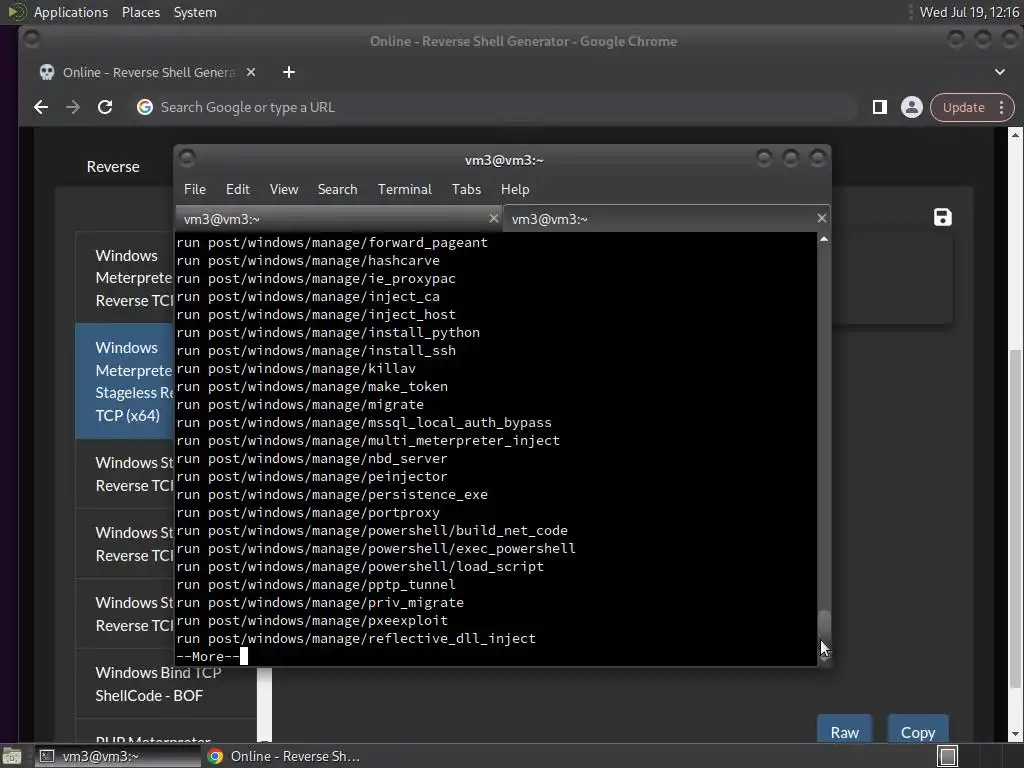The image size is (1024, 768).
Task: Open the terminal File menu
Action: click(x=195, y=189)
